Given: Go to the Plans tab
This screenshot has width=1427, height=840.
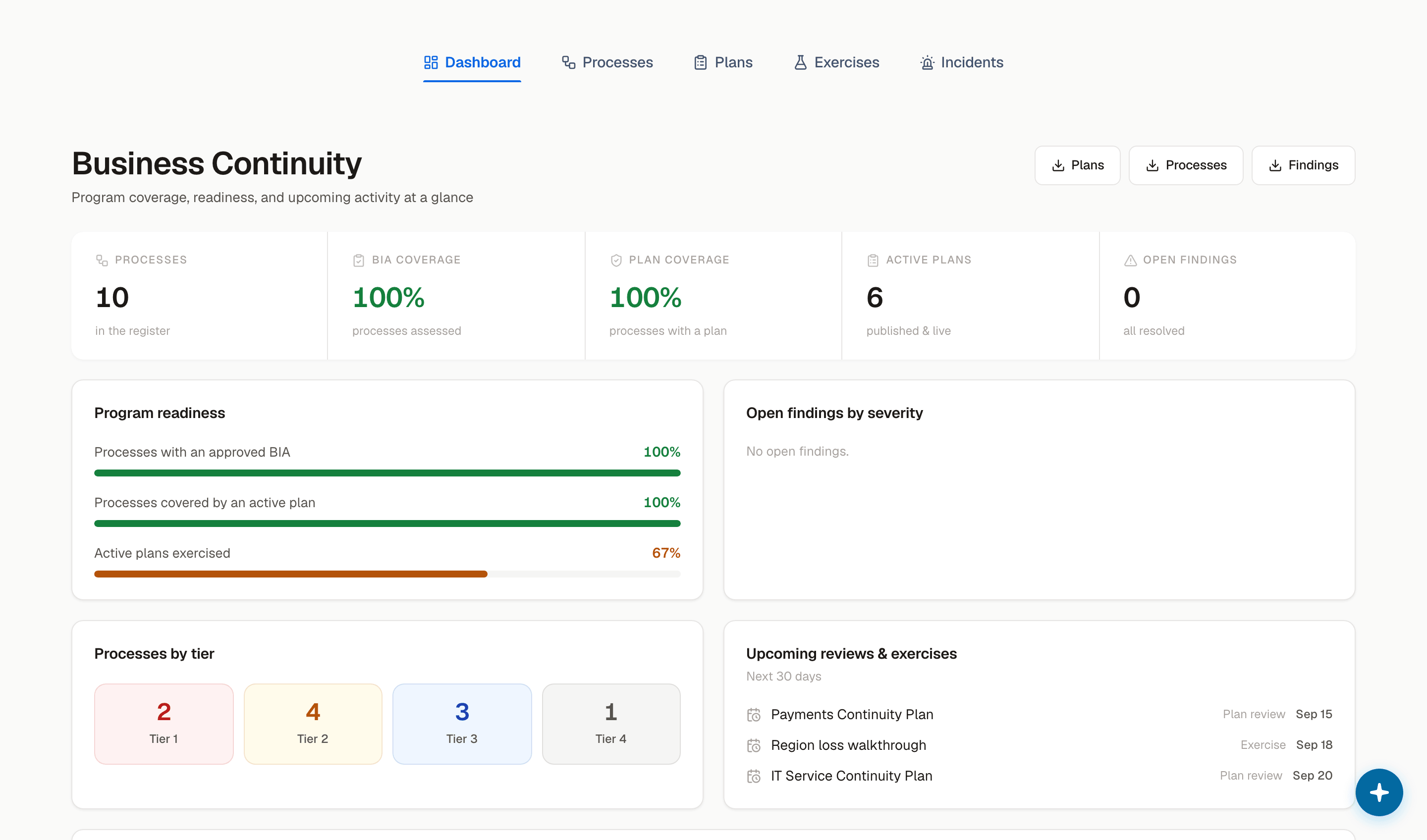Looking at the screenshot, I should click(723, 62).
